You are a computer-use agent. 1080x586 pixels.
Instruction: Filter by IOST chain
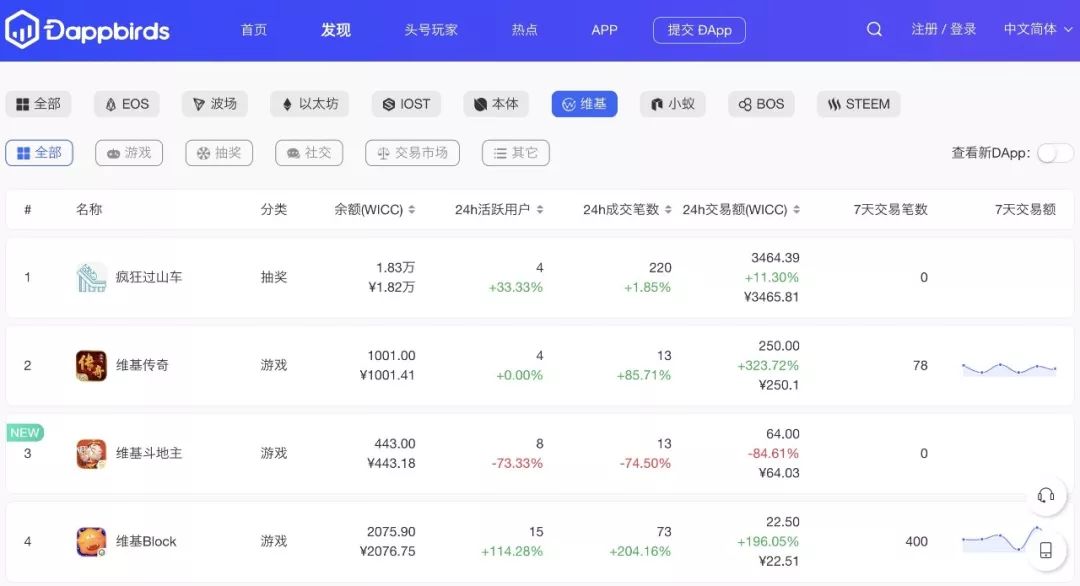pos(406,104)
